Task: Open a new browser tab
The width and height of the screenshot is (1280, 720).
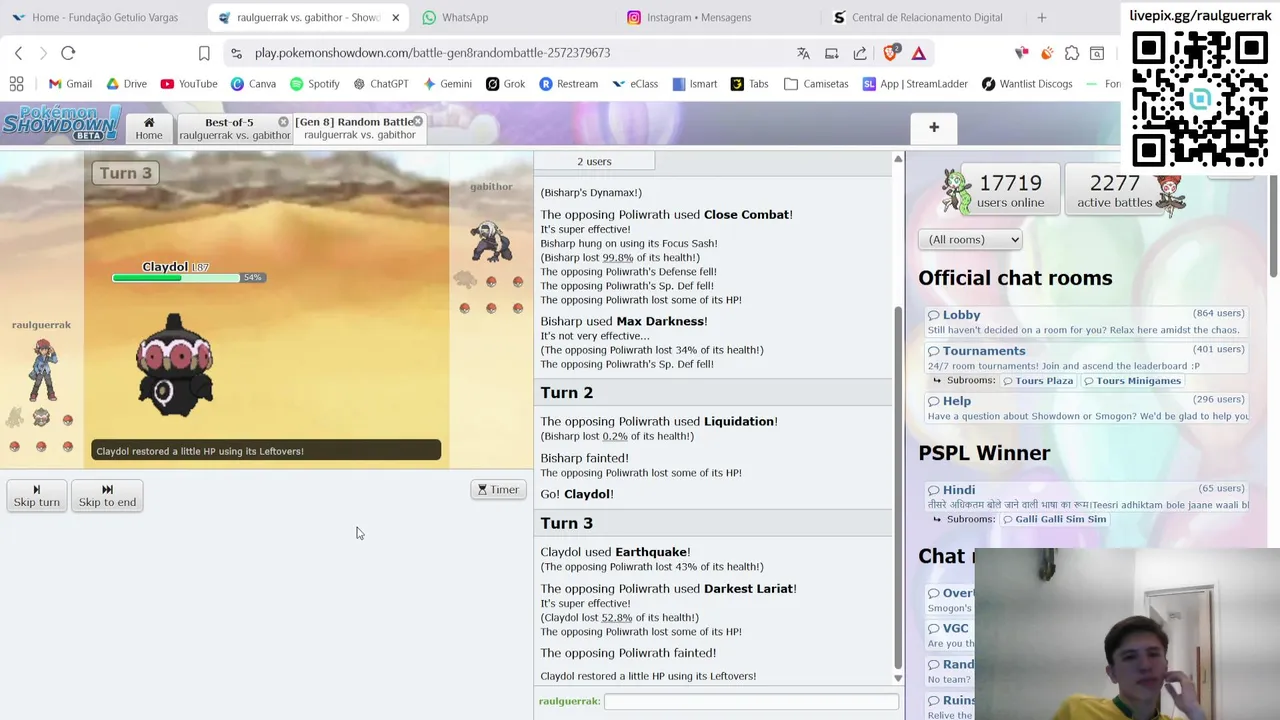Action: pos(1041,17)
